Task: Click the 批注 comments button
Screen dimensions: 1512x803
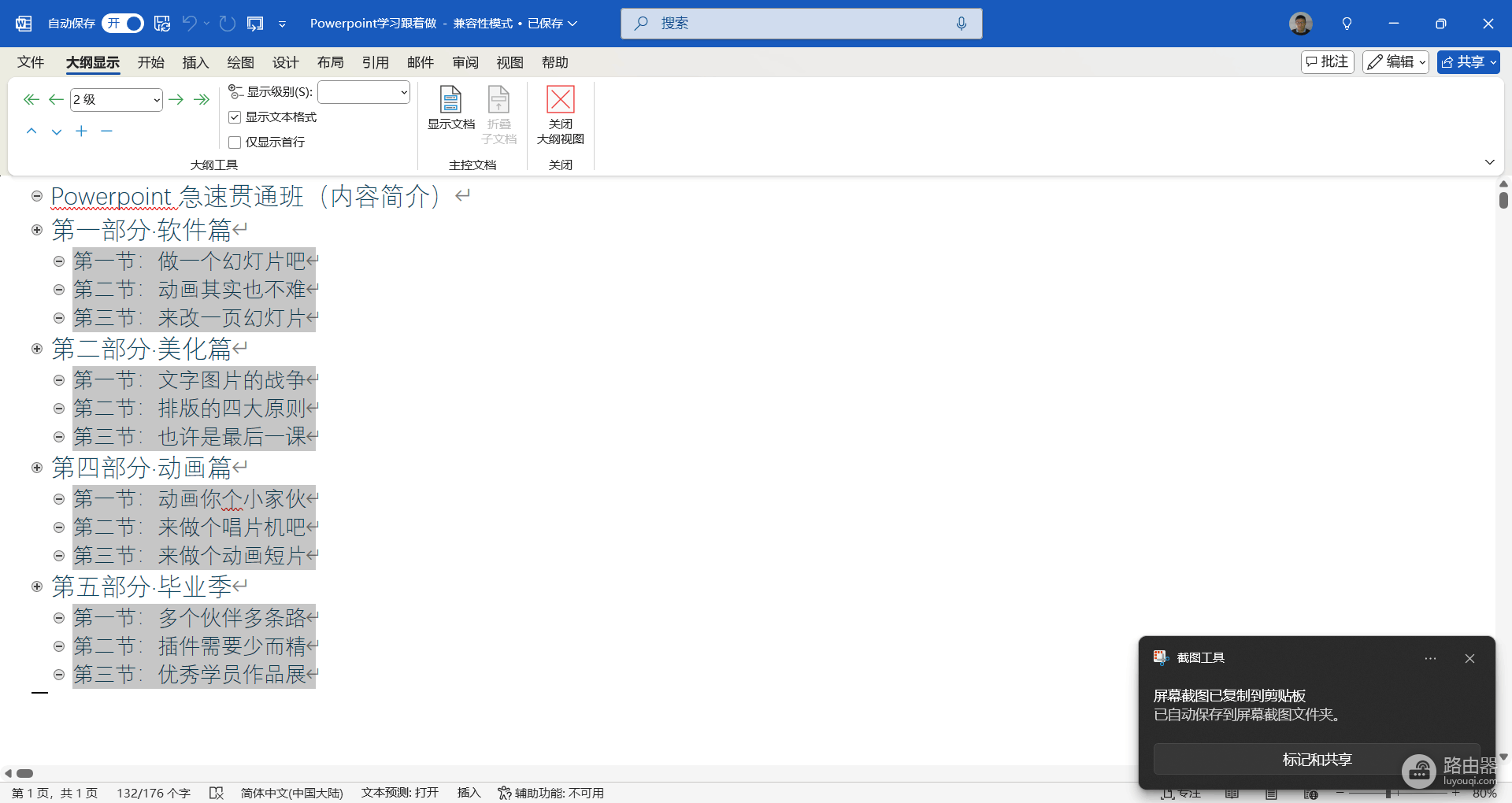Action: (x=1327, y=61)
